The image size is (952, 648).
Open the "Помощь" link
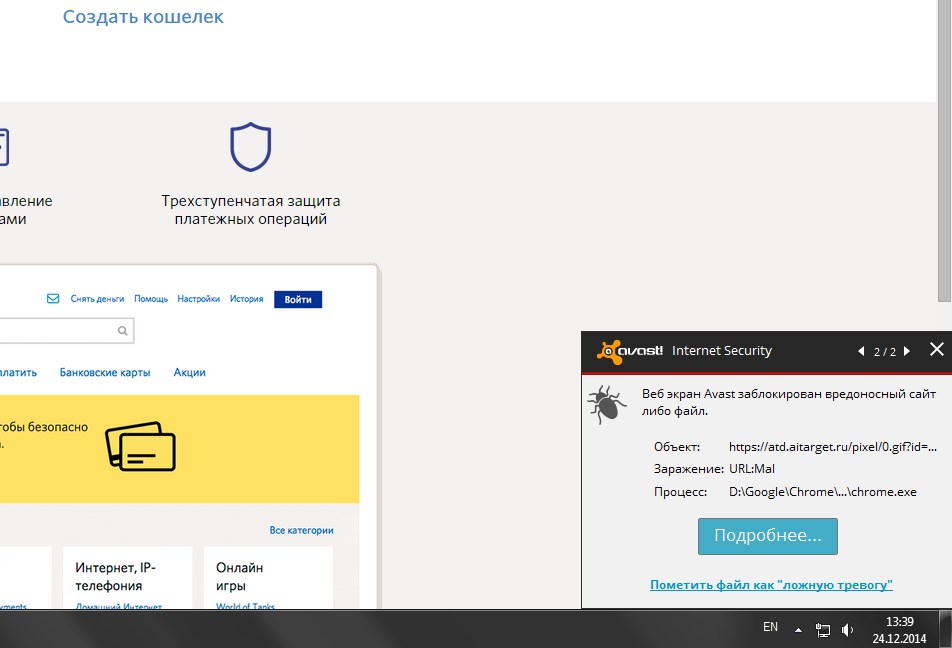[151, 299]
